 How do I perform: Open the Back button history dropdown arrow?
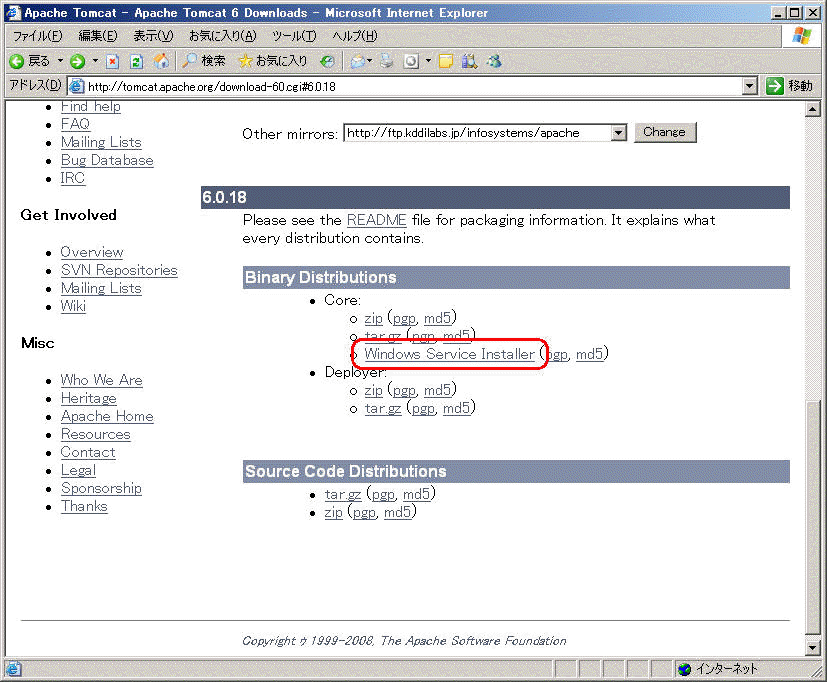click(59, 61)
